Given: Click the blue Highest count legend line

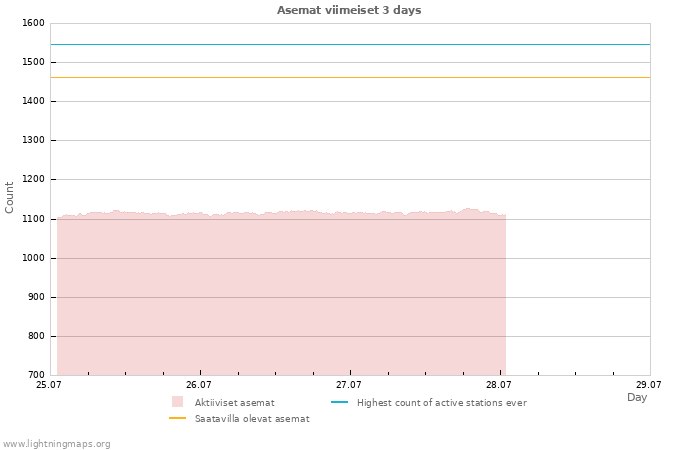Looking at the screenshot, I should [339, 402].
